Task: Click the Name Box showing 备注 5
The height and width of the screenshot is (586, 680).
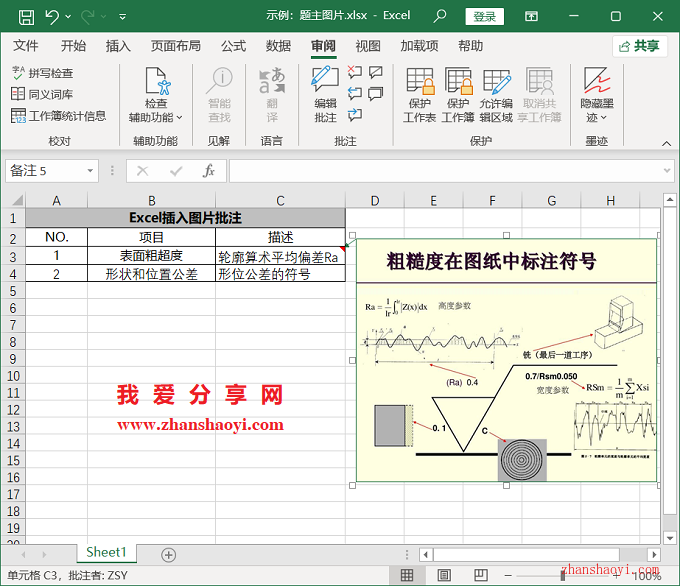Action: (45, 170)
